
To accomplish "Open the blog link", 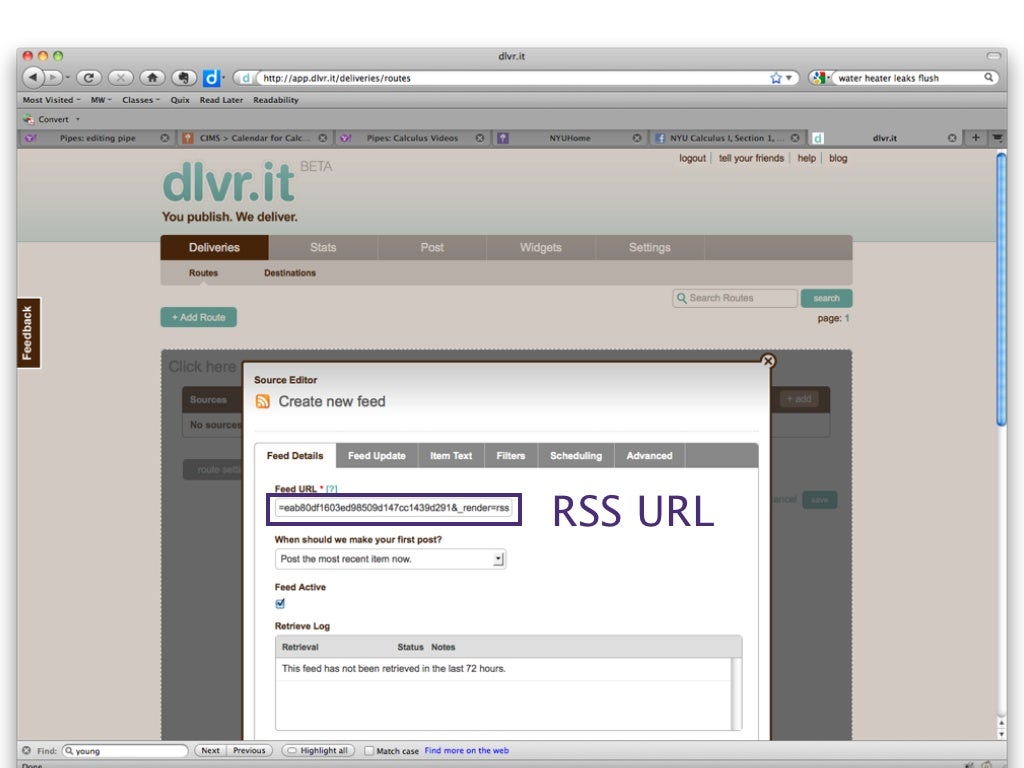I will pos(838,158).
